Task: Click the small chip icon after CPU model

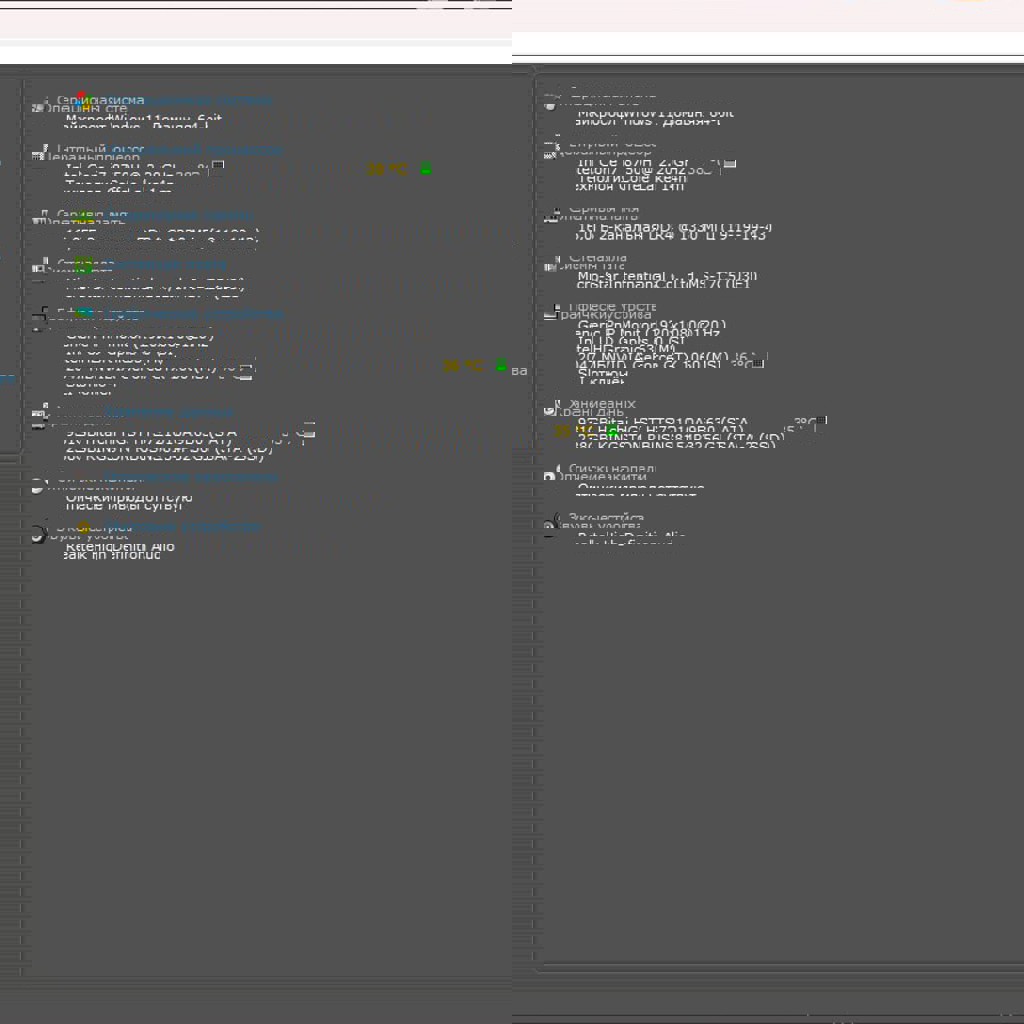Action: pos(217,167)
